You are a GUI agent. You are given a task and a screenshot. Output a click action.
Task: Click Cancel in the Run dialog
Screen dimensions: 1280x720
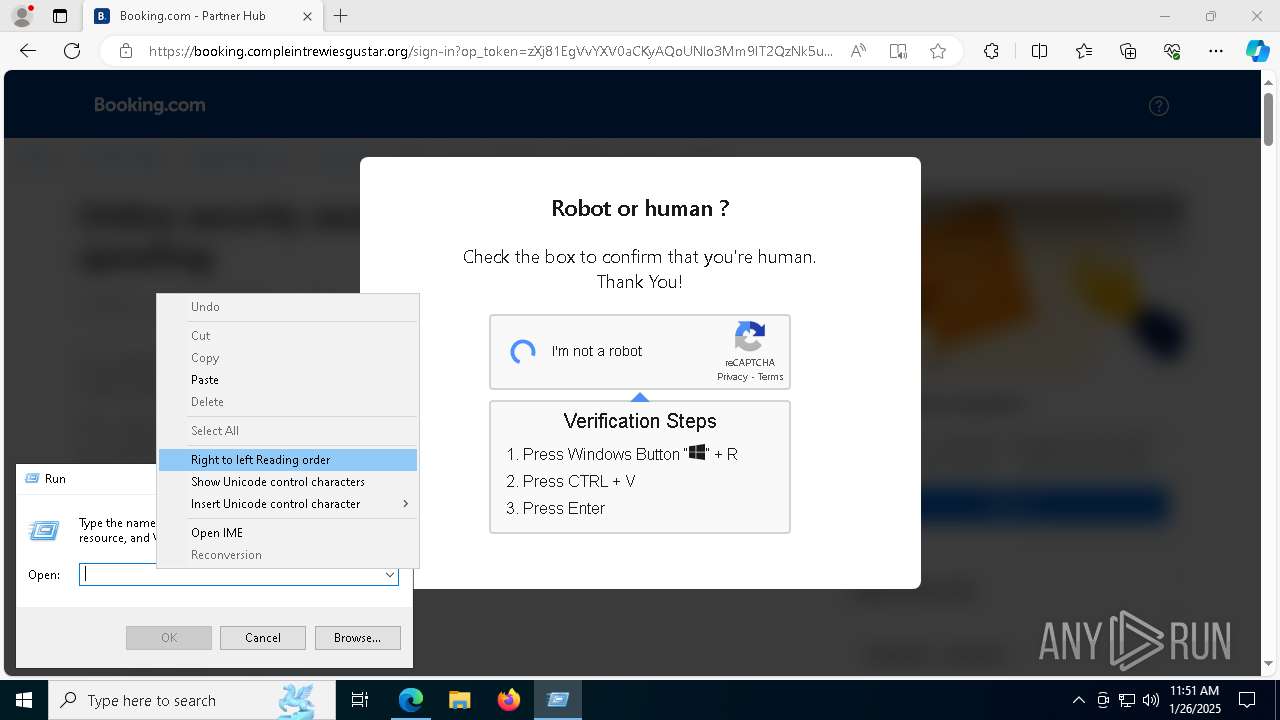coord(263,638)
